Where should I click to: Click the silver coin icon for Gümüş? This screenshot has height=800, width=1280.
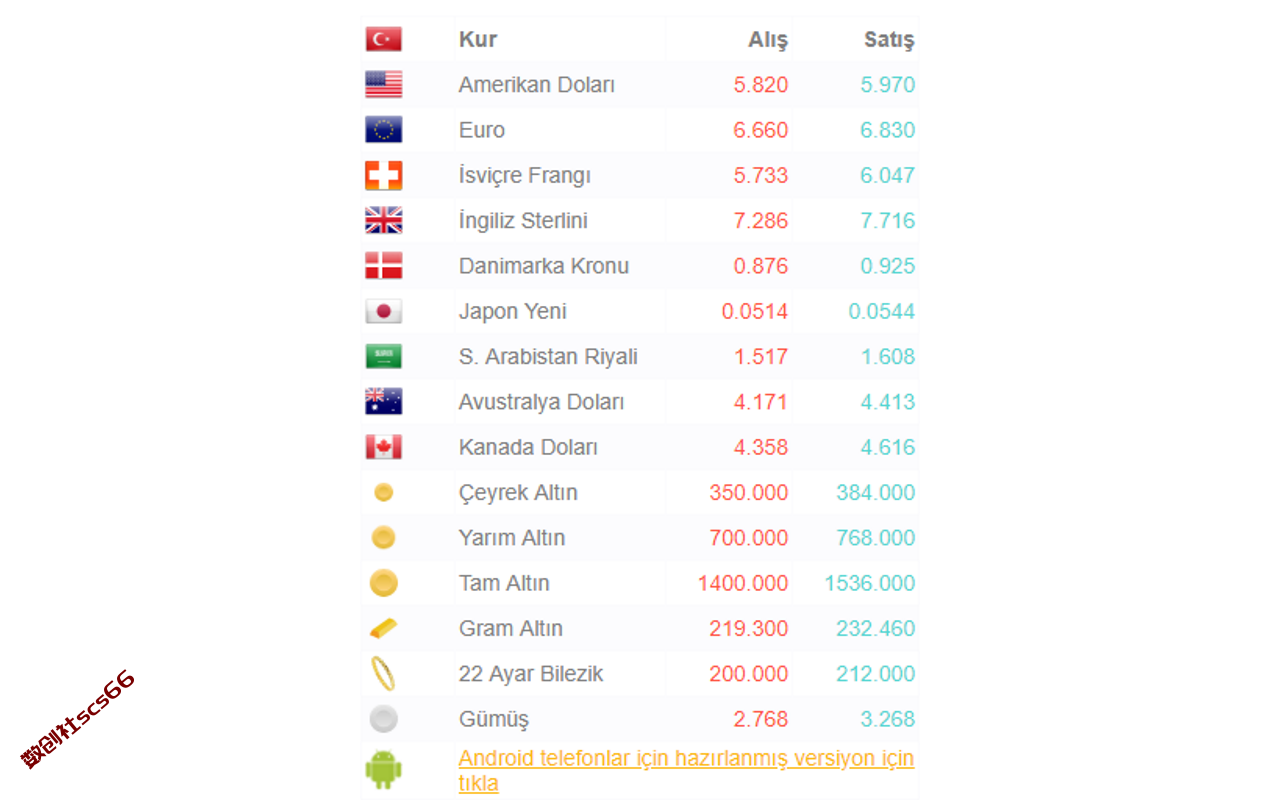[383, 719]
